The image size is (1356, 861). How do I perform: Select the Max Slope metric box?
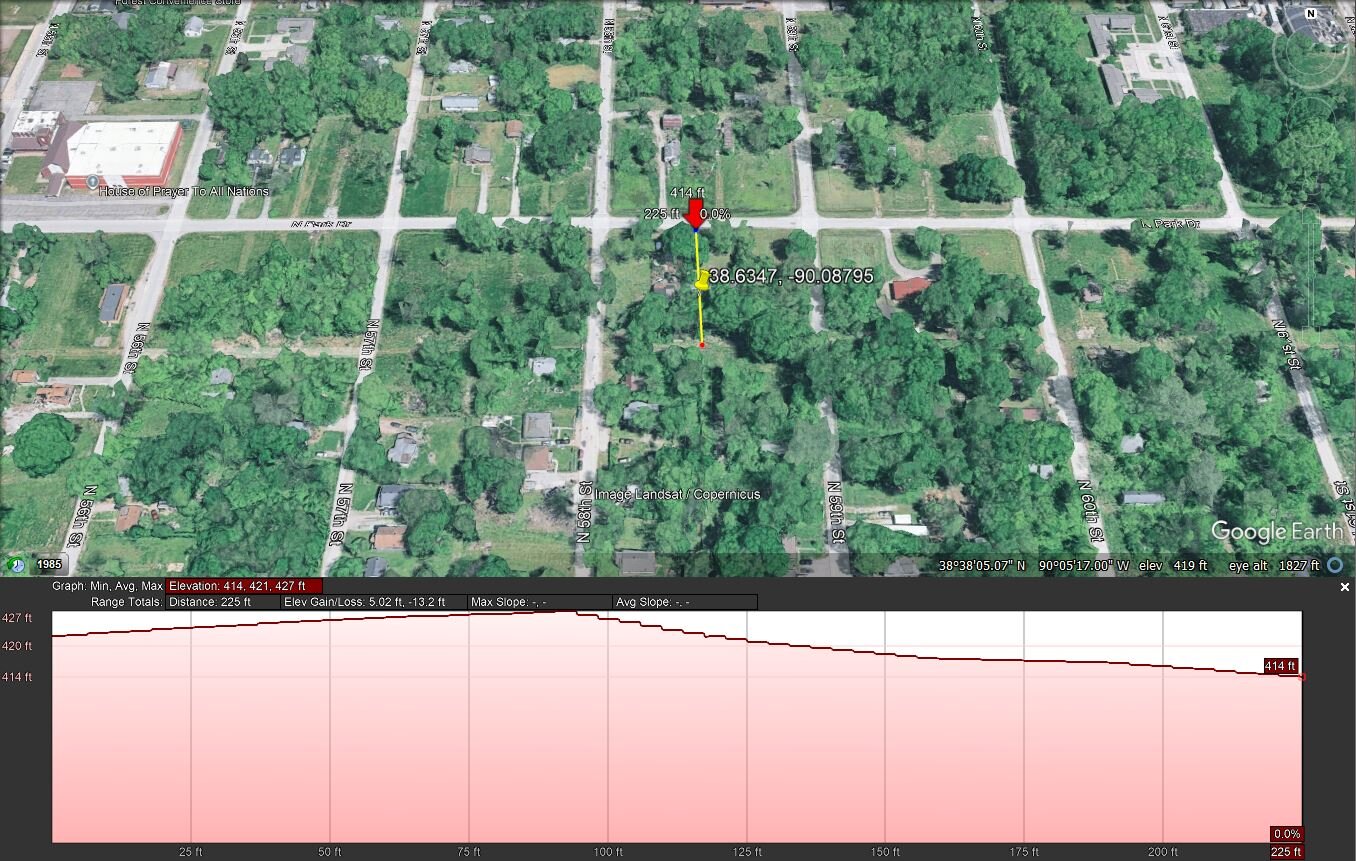[539, 602]
